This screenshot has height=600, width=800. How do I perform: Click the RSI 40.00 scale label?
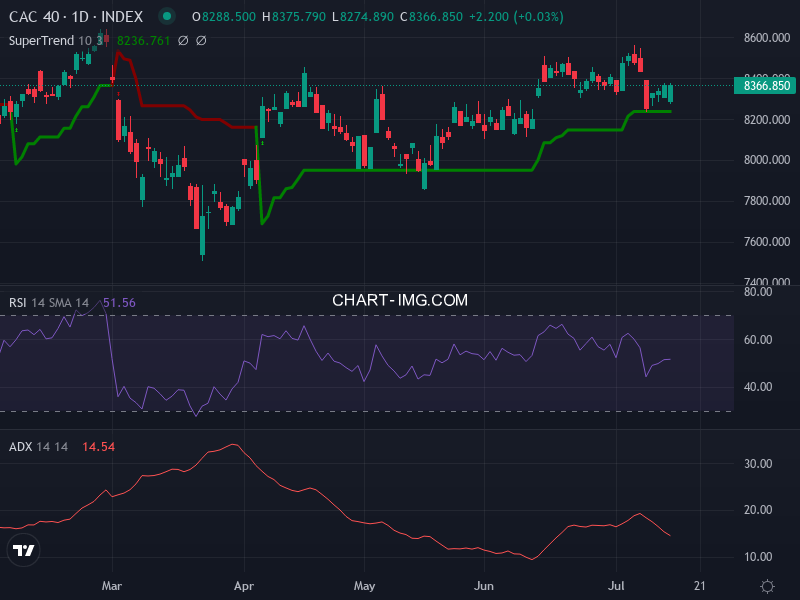[x=758, y=387]
